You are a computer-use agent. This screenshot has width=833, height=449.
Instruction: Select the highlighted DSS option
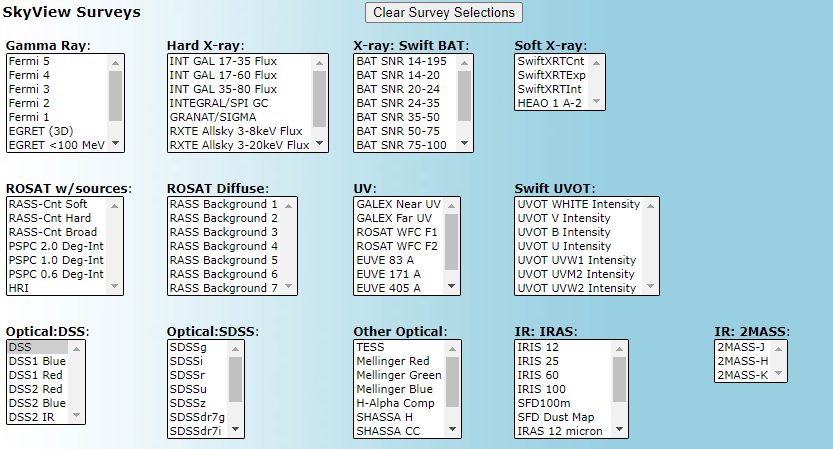(38, 347)
